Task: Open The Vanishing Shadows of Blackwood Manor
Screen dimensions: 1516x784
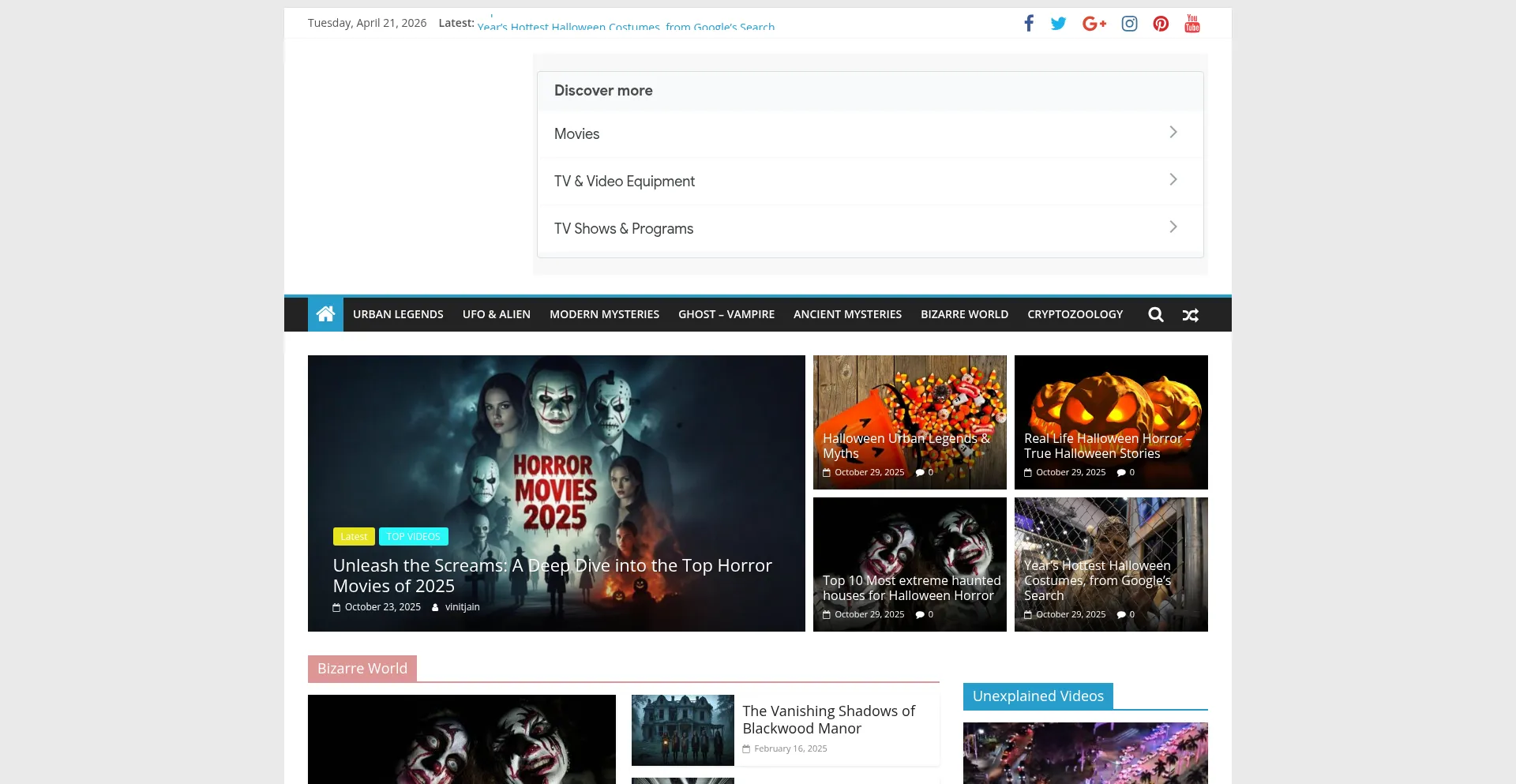Action: coord(828,719)
